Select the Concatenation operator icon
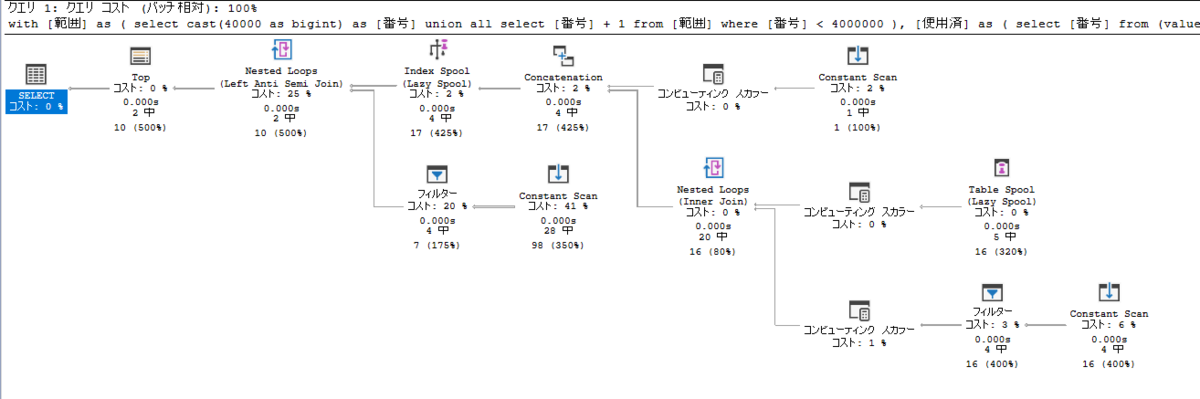 click(x=563, y=56)
